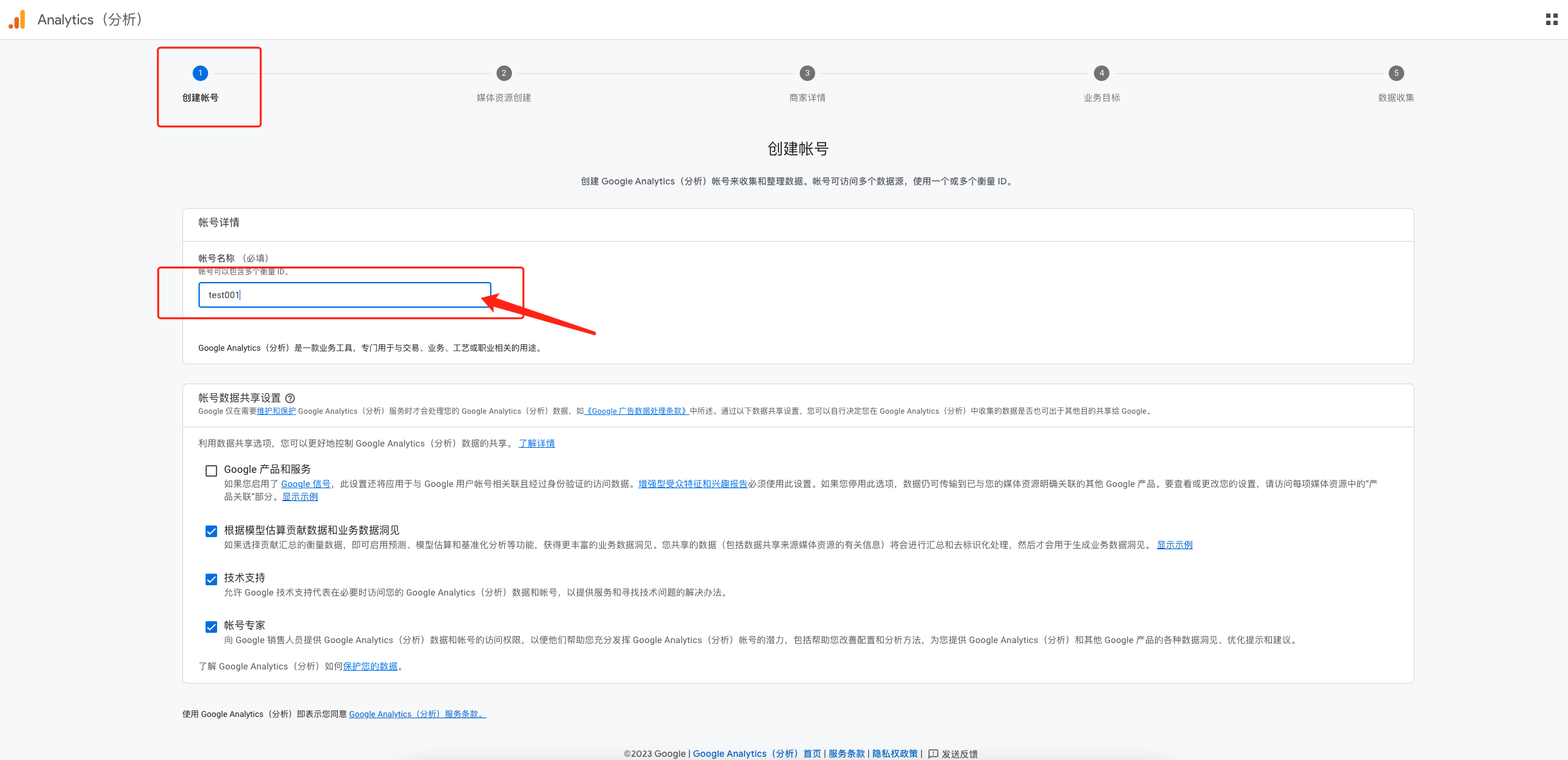Click the 帐号数据共享设置 heading
Image resolution: width=1568 pixels, height=760 pixels.
point(240,398)
